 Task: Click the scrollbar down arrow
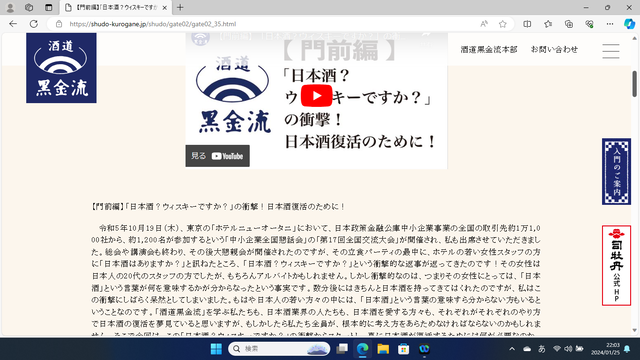click(x=634, y=330)
